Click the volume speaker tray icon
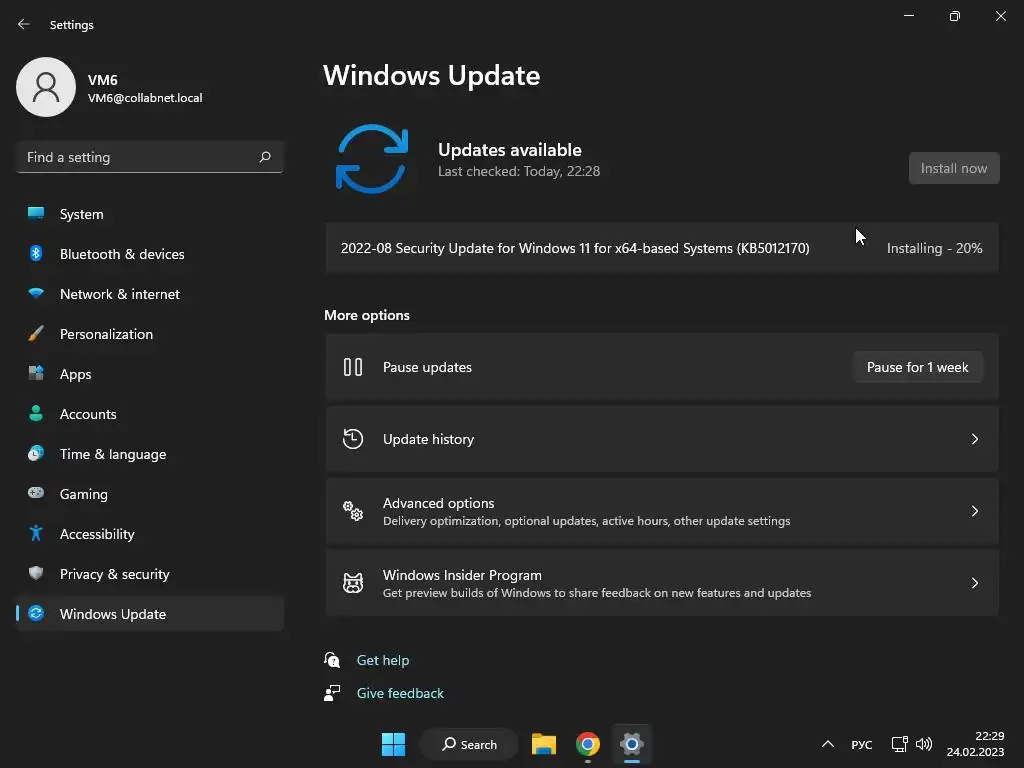Screen dimensions: 1024x768 [924, 744]
